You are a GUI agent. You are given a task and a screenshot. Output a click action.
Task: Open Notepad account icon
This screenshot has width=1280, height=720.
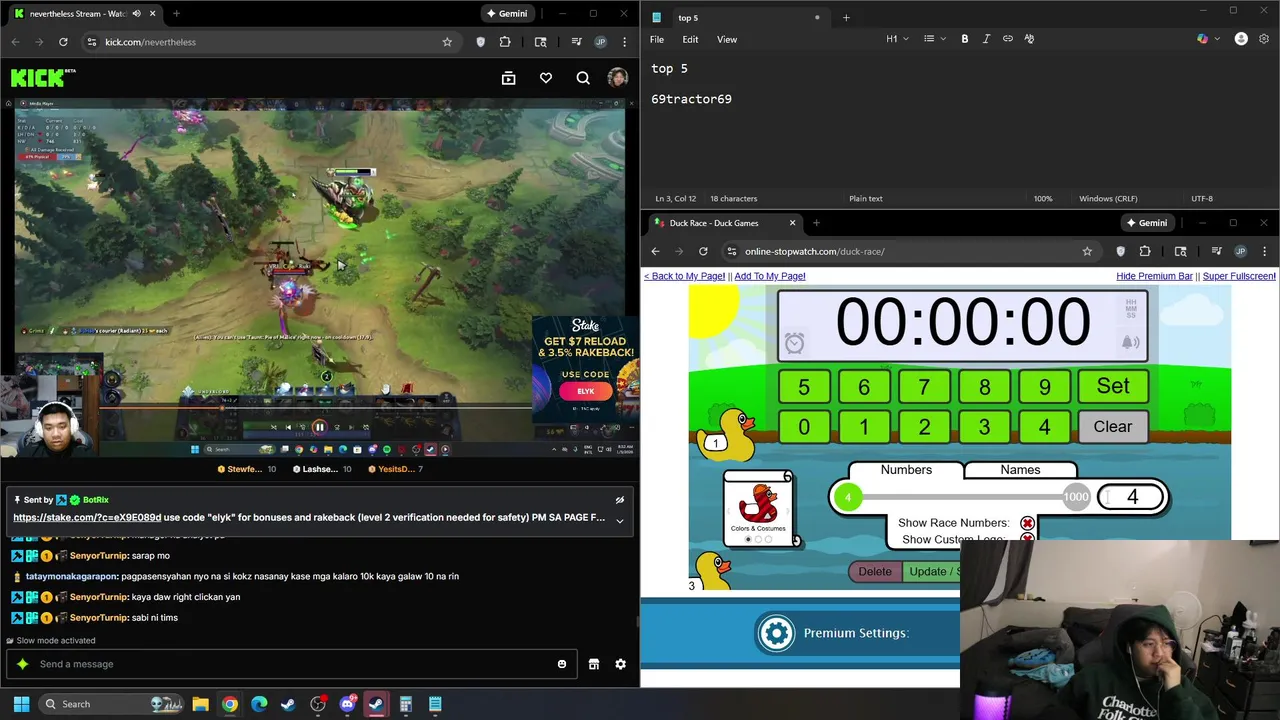coord(1241,39)
